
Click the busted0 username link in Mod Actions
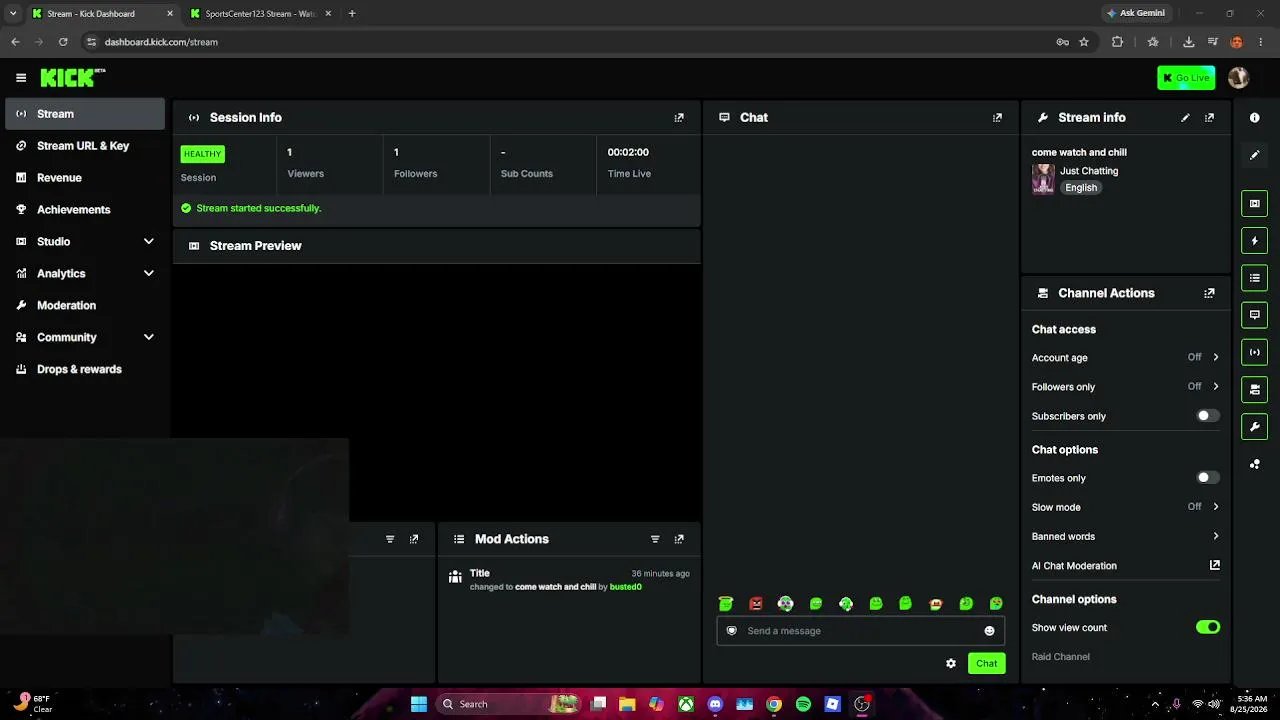pyautogui.click(x=625, y=587)
